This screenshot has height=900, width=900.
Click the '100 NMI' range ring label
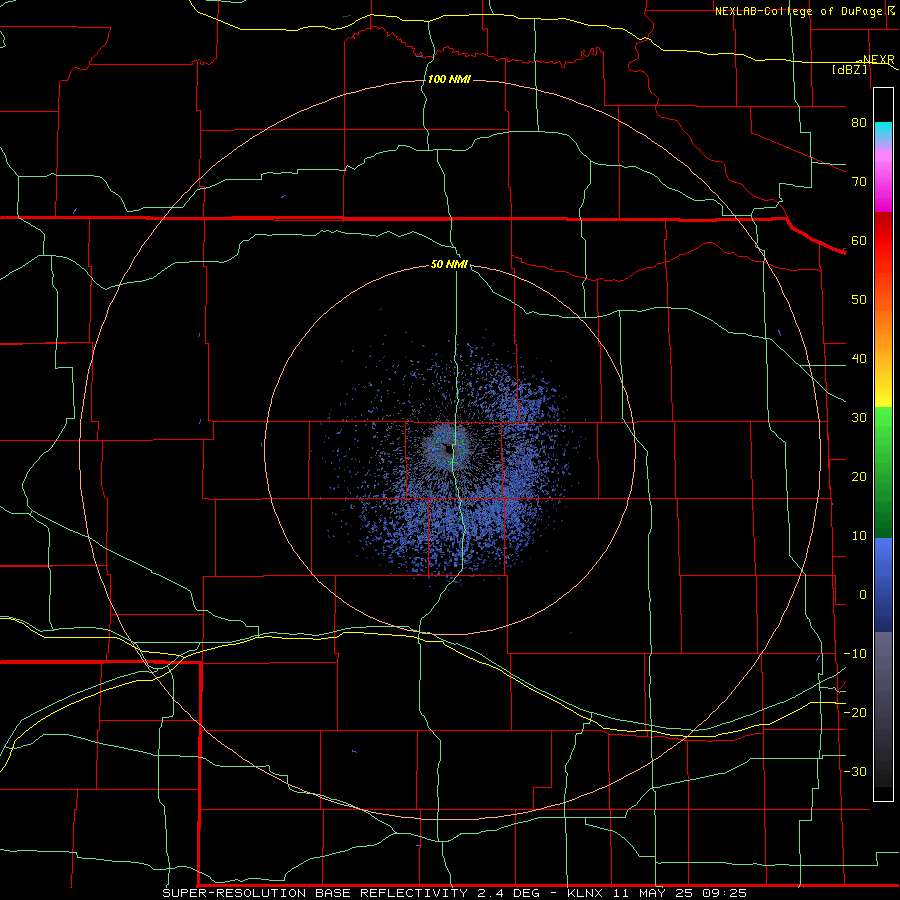(x=449, y=79)
